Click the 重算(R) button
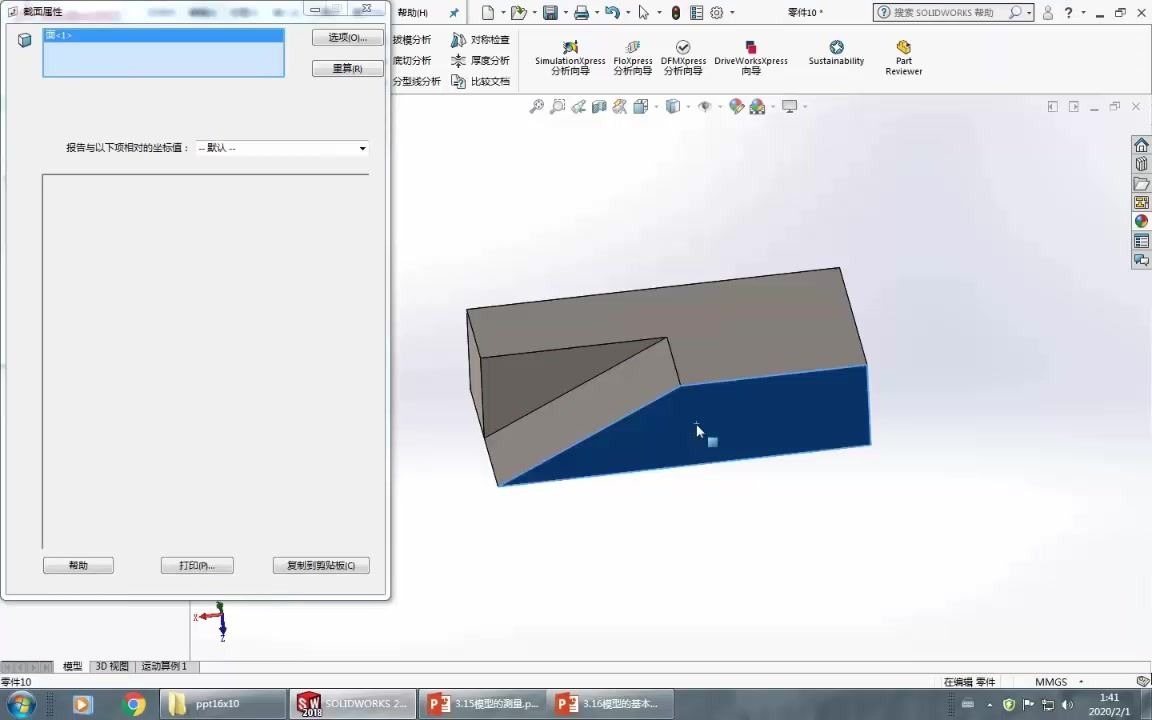 coord(346,68)
